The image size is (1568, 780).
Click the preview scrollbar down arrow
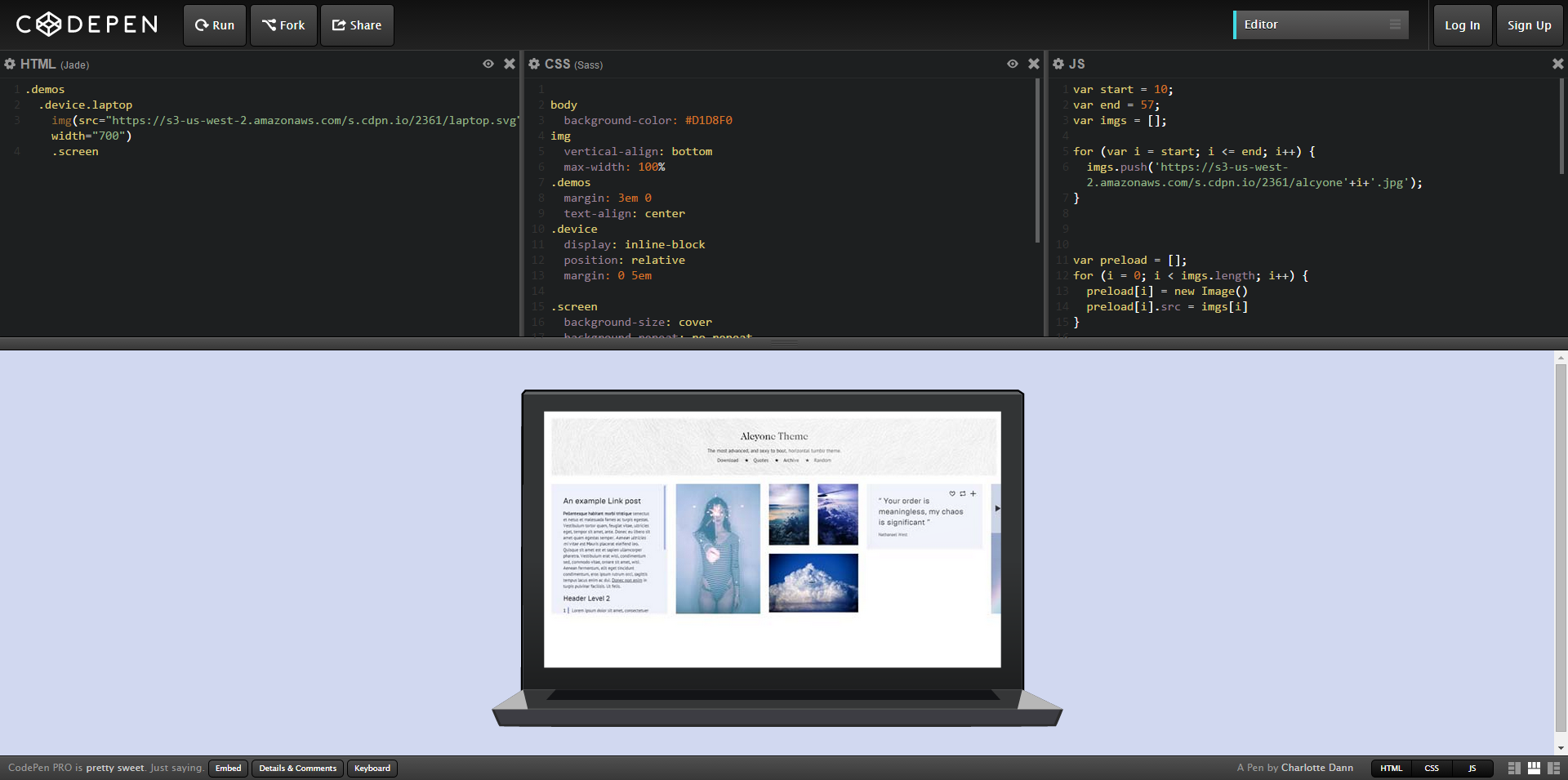click(1561, 748)
